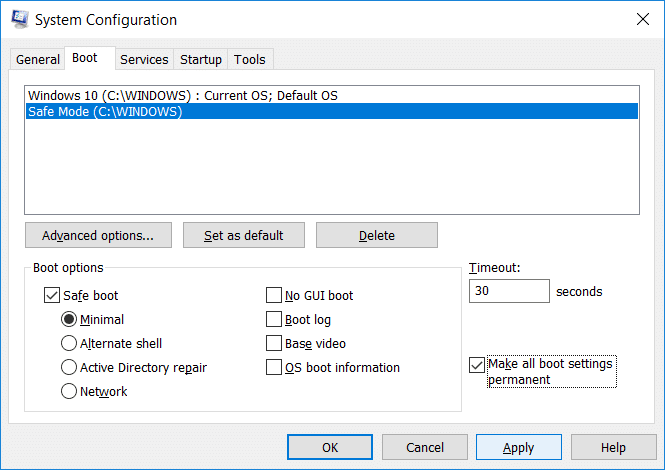This screenshot has height=470, width=665.
Task: Uncheck the Safe boot checkbox
Action: tap(52, 296)
